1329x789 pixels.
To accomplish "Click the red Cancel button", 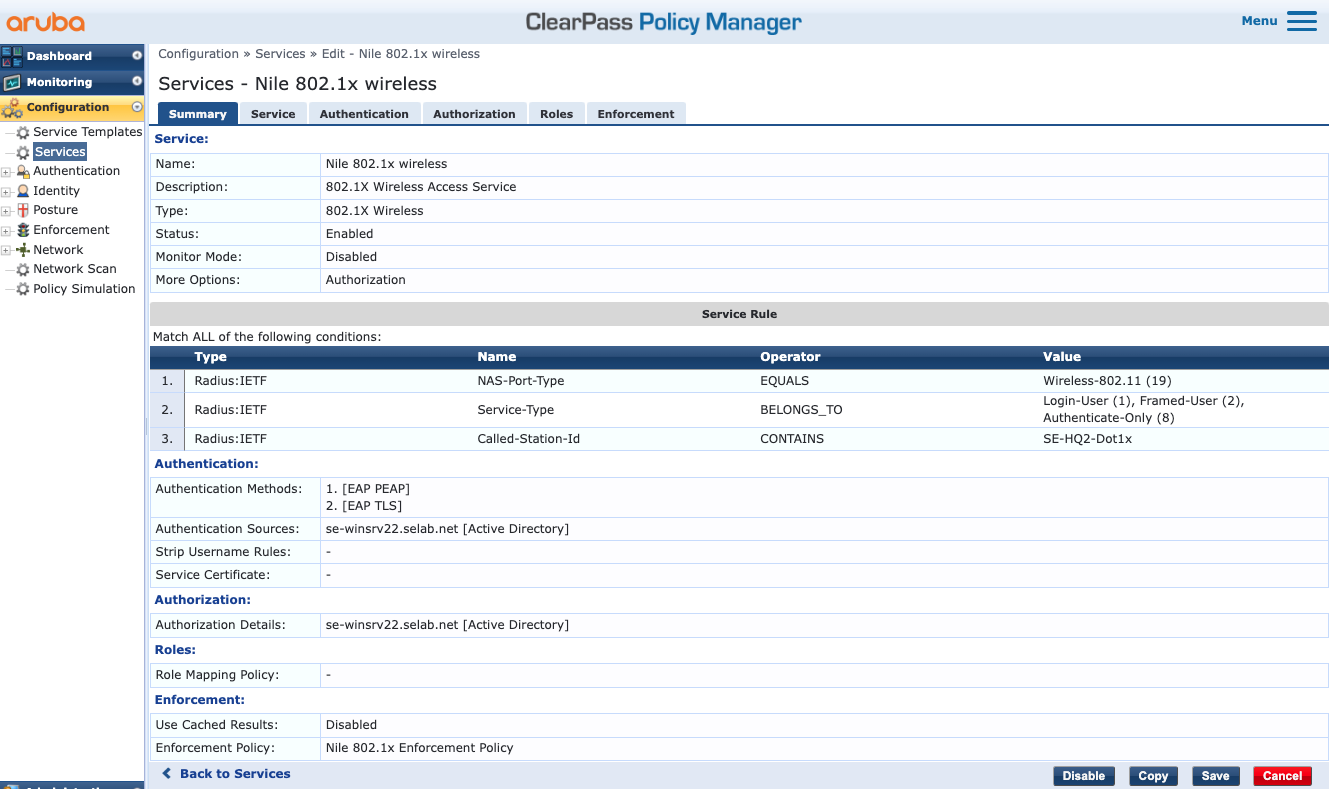I will (x=1282, y=776).
